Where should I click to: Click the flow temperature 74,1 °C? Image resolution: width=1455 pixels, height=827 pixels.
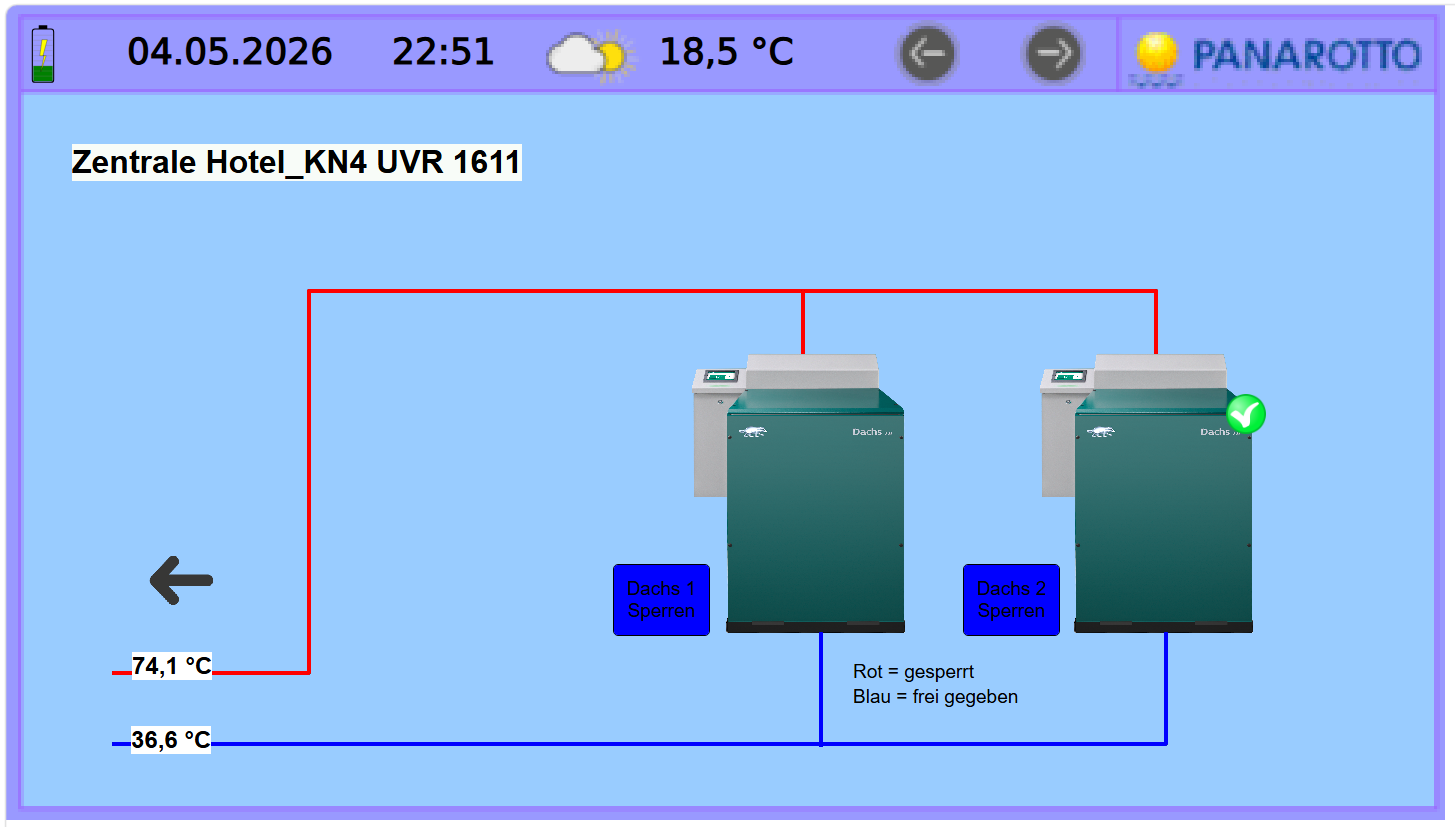[172, 666]
